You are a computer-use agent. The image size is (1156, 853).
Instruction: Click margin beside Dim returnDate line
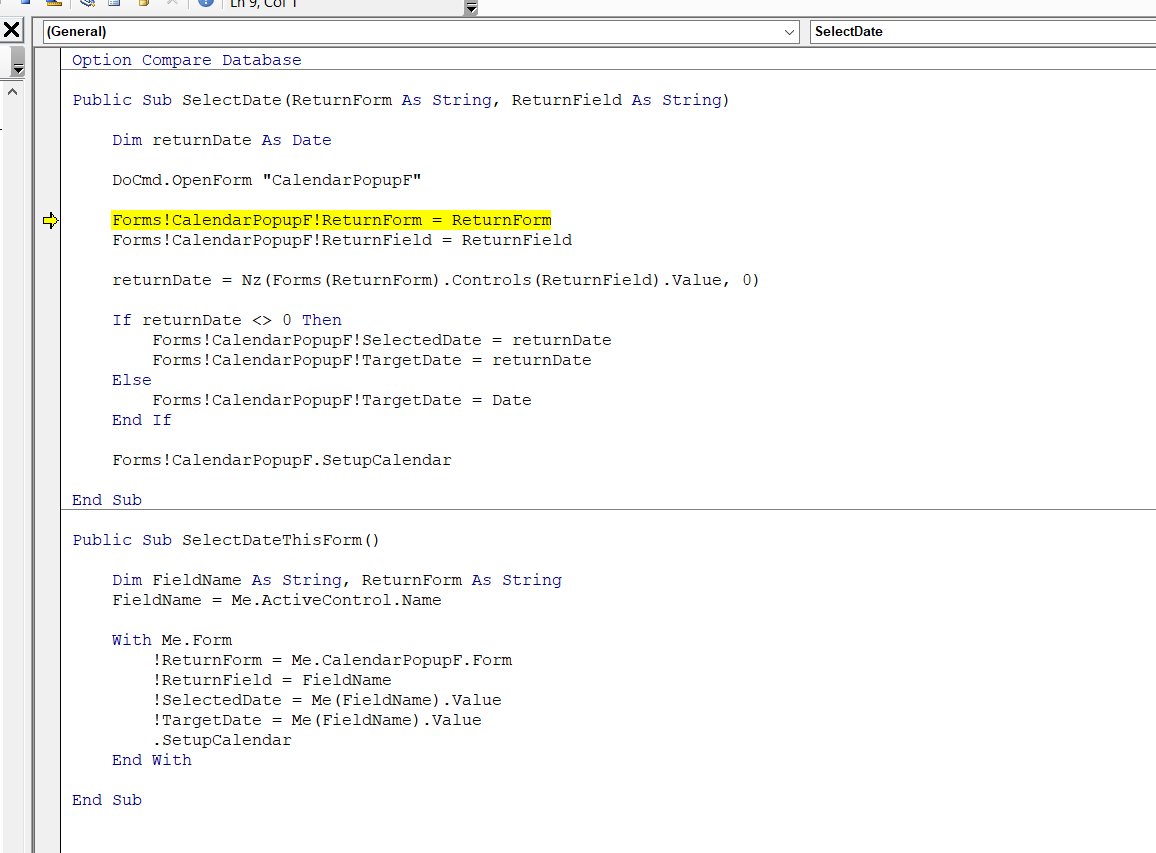pos(47,141)
